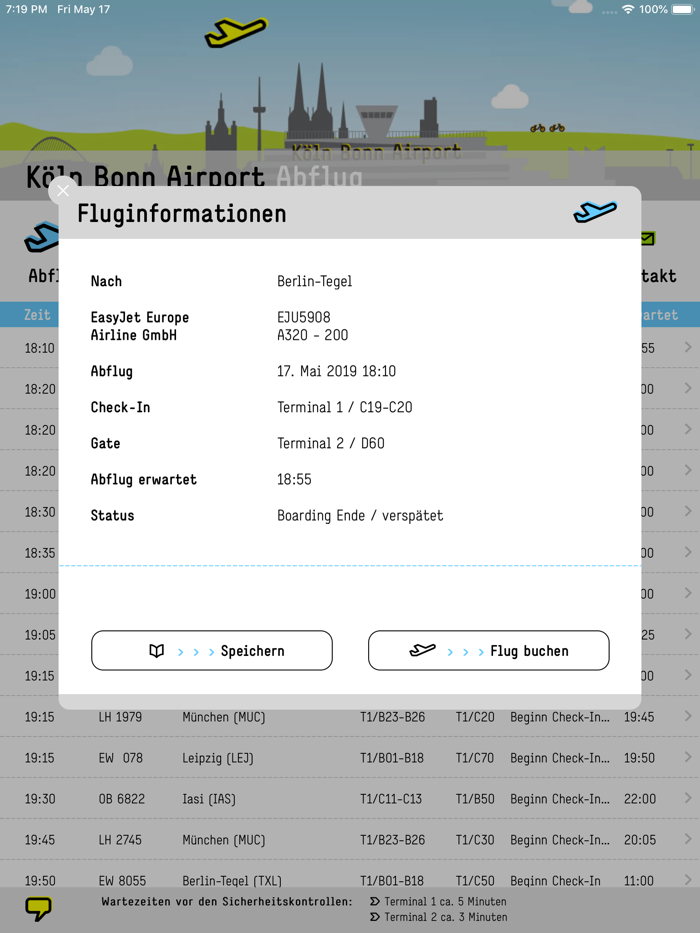700x933 pixels.
Task: Expand details chevron for OB 6822 row
Action: tap(688, 798)
